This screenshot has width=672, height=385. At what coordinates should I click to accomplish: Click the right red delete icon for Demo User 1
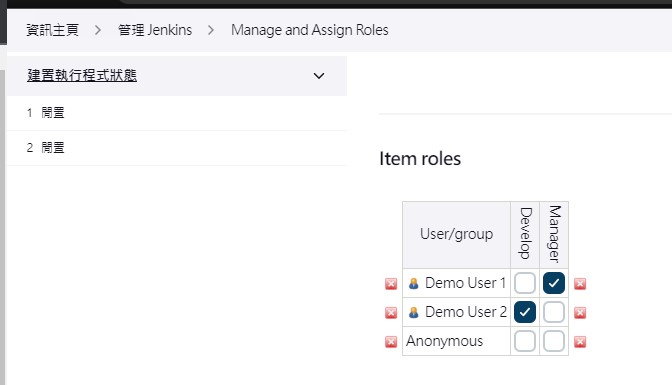580,284
